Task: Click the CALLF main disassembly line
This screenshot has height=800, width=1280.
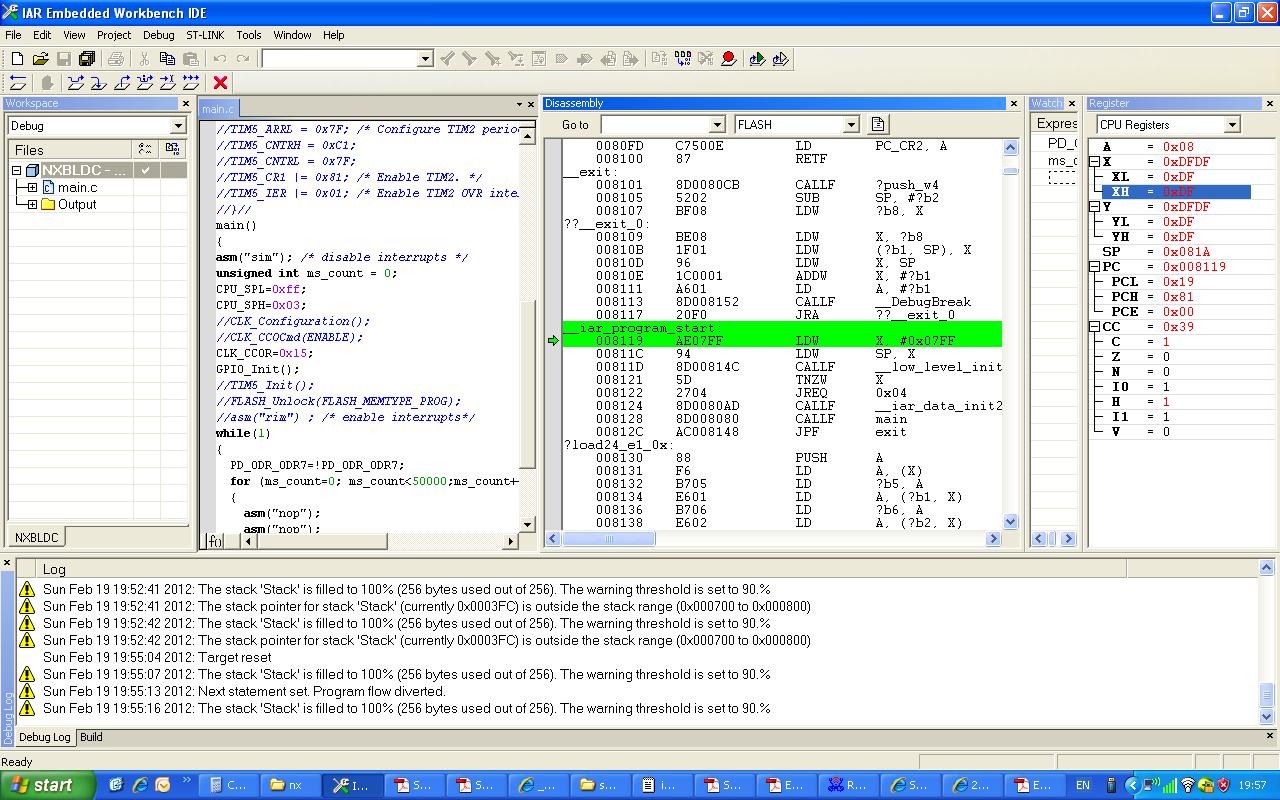Action: coord(782,419)
